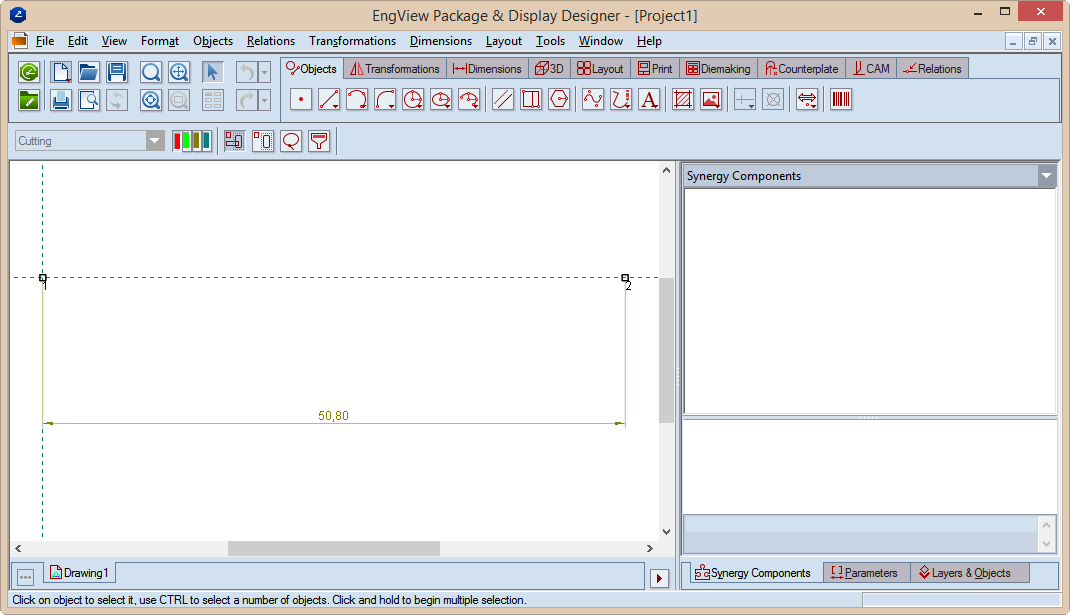Select the Ellipse drawing tool
Image resolution: width=1070 pixels, height=615 pixels.
(x=441, y=100)
